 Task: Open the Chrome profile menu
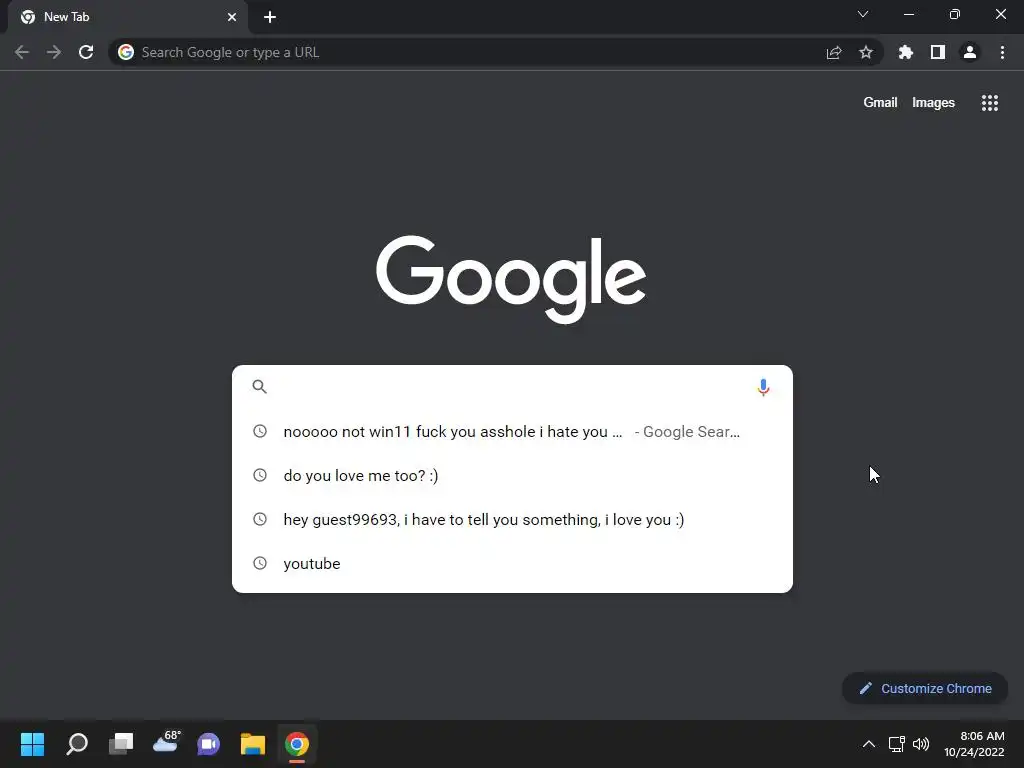pos(970,52)
